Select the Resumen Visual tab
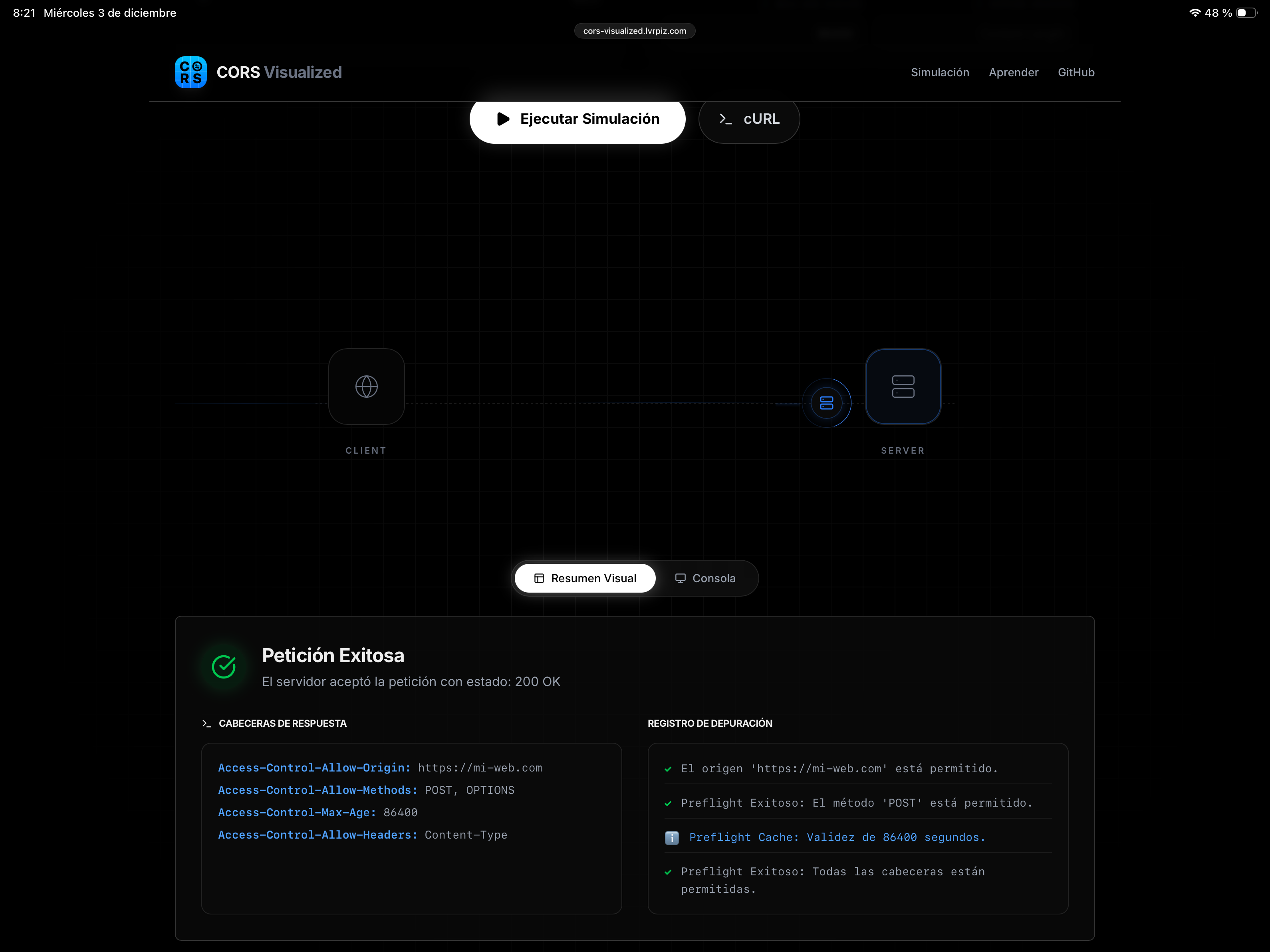1270x952 pixels. click(x=585, y=578)
